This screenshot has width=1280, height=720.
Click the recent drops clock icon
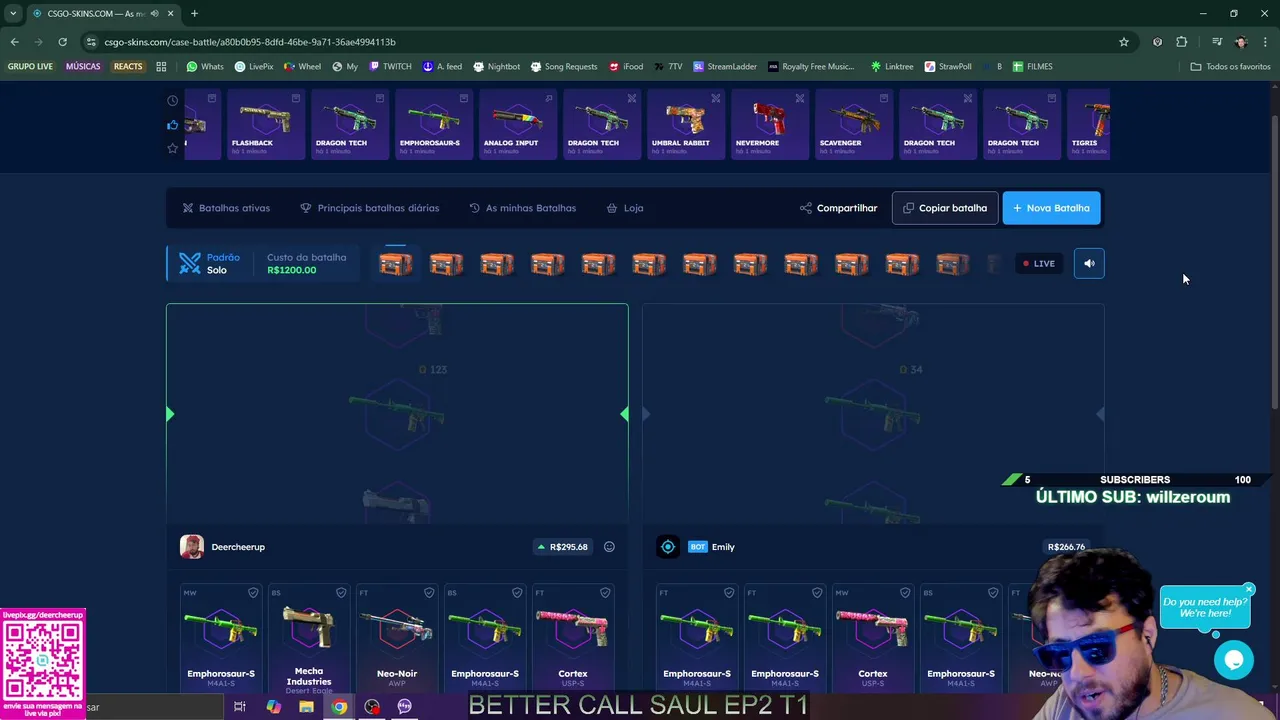pyautogui.click(x=173, y=100)
